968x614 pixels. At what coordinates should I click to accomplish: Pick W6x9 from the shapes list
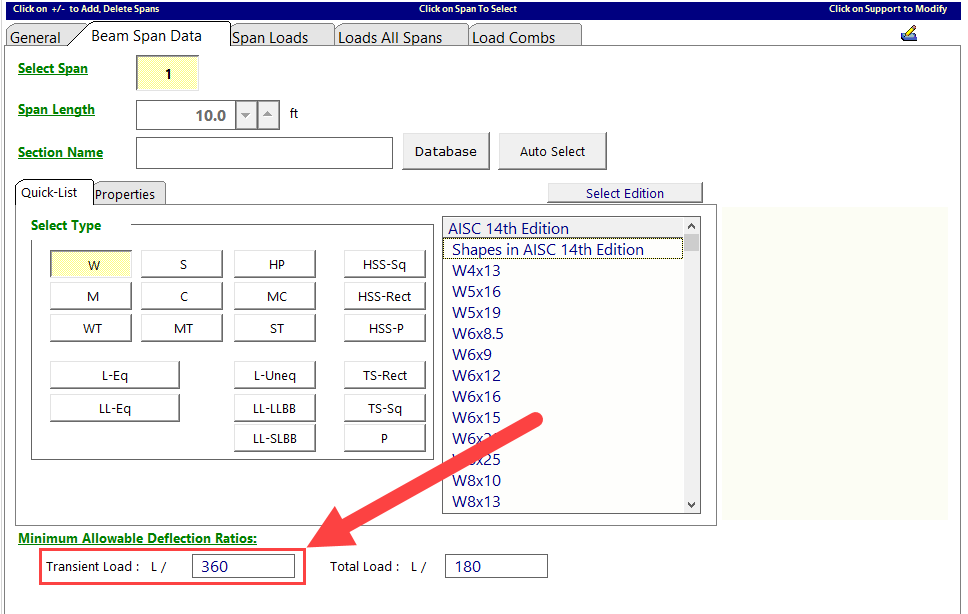pos(563,355)
